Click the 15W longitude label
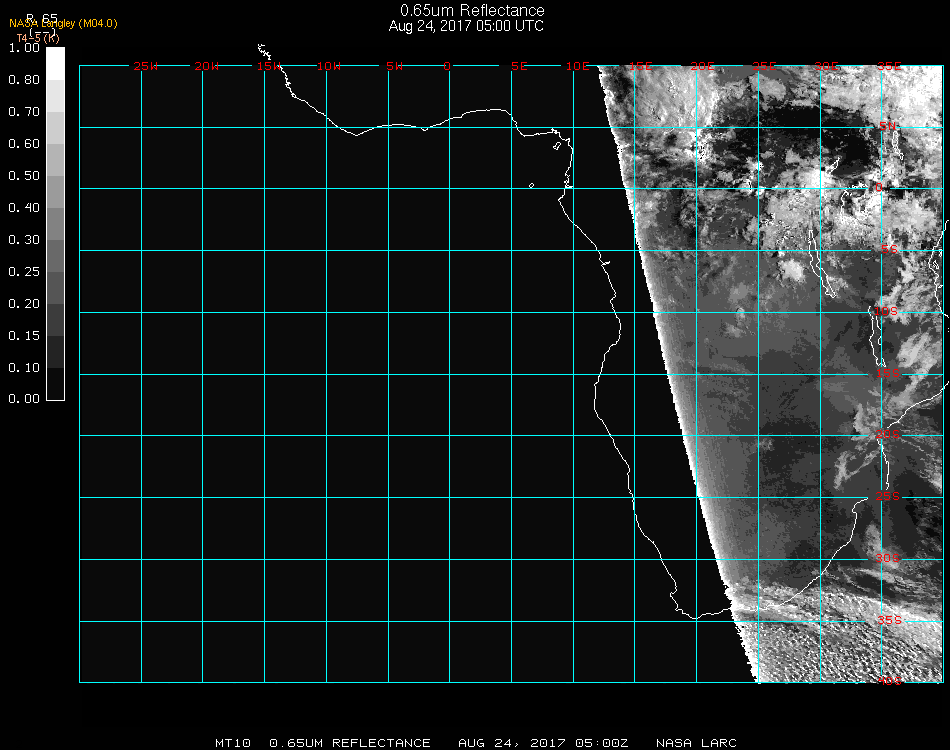Viewport: 950px width, 750px height. pos(269,66)
